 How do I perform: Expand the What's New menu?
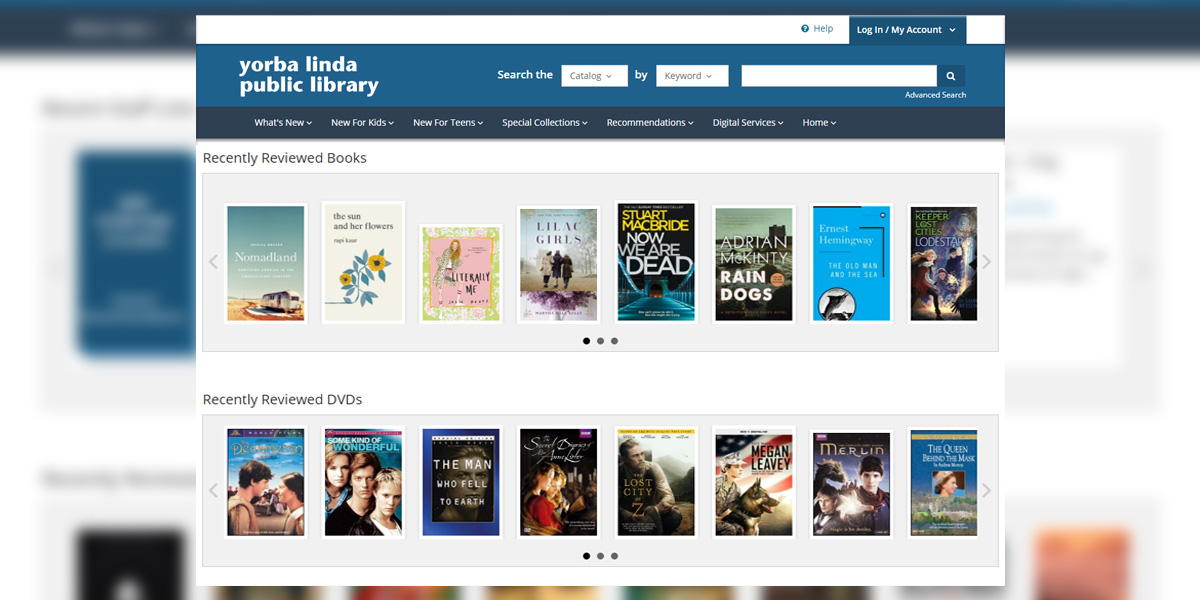tap(283, 123)
